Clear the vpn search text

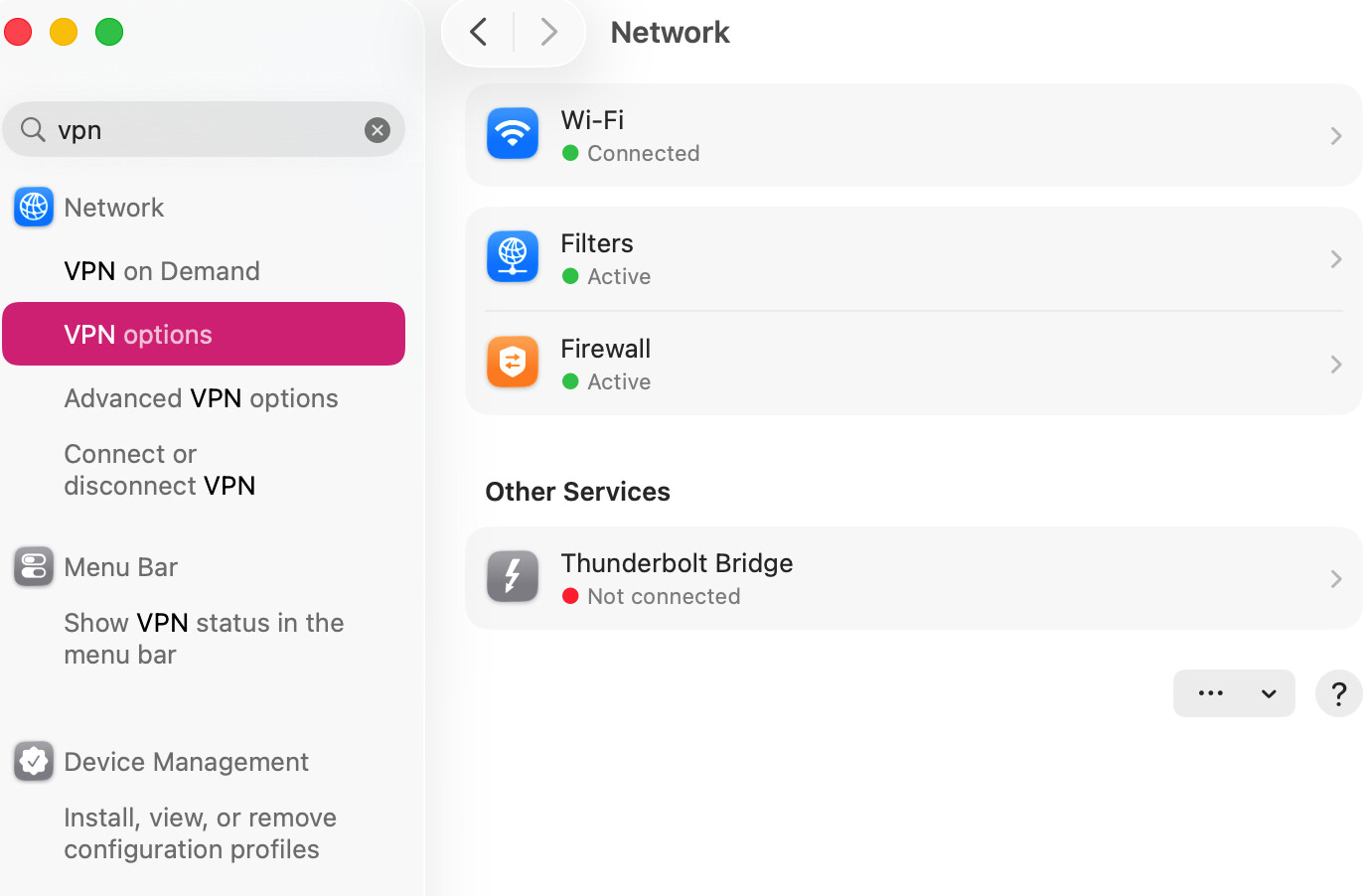pyautogui.click(x=378, y=130)
